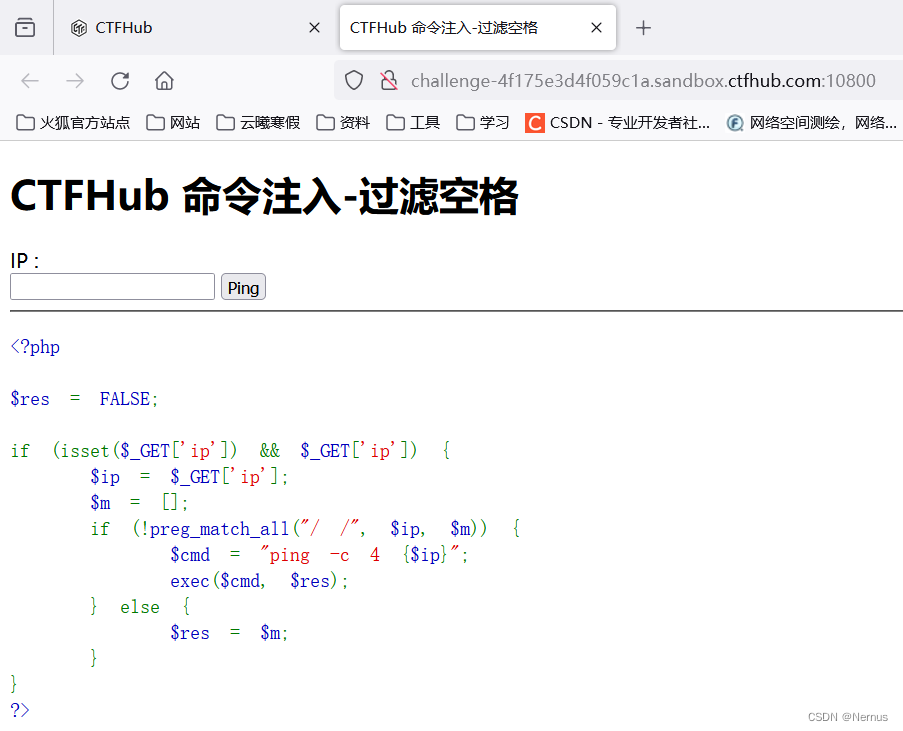The width and height of the screenshot is (903, 731).
Task: Click the IP : label
Action: [x=25, y=261]
